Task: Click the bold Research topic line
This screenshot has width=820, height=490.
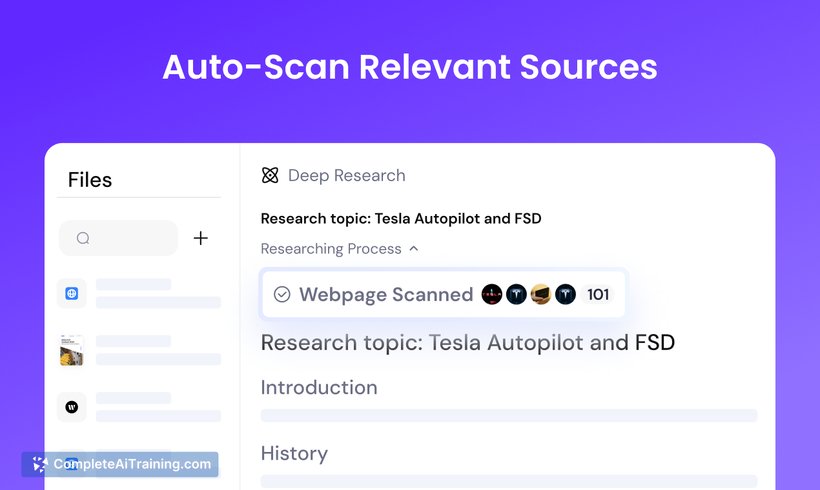Action: point(401,219)
